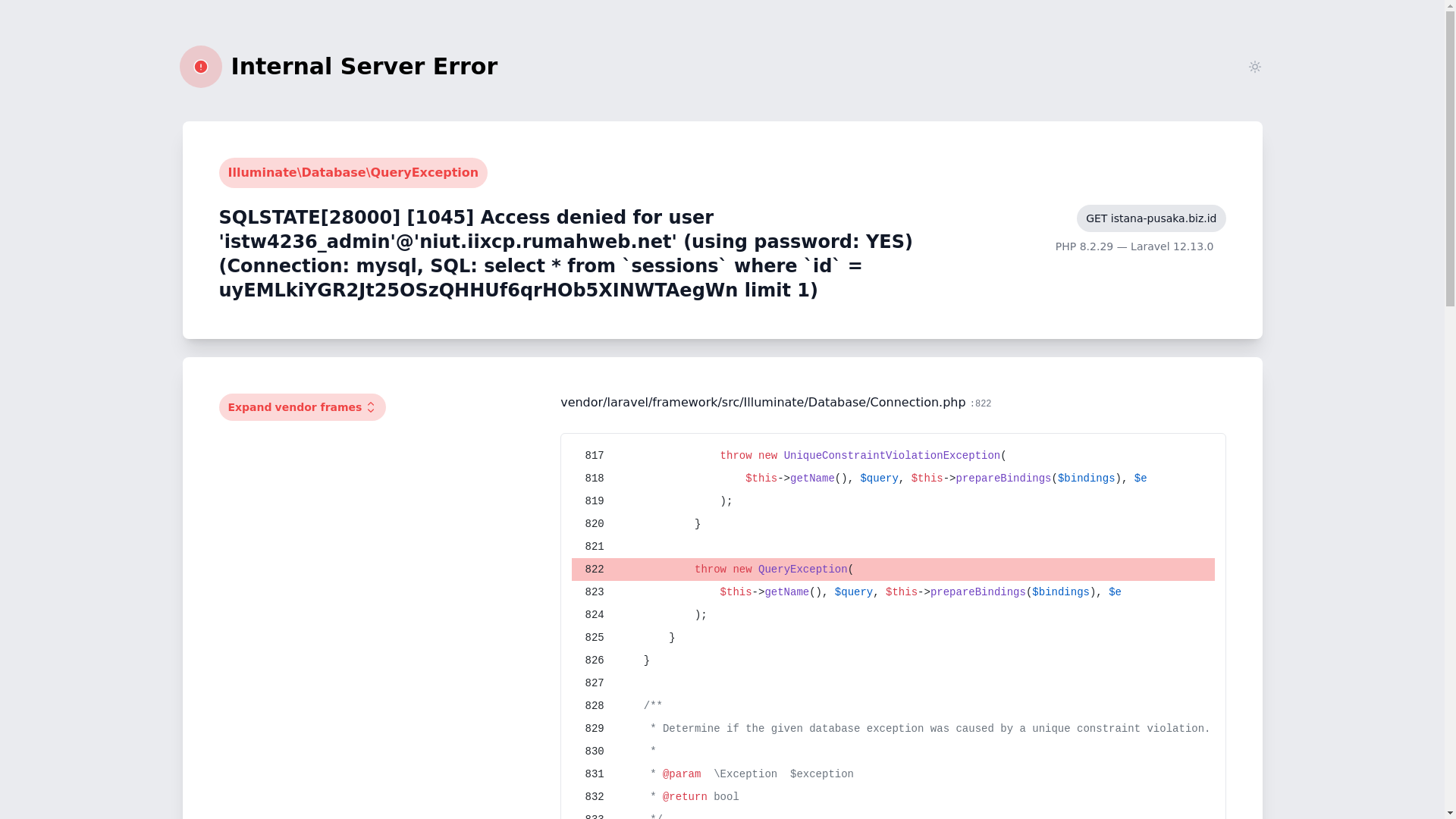Click the SQLSTATE access denied error message
1456x819 pixels.
pyautogui.click(x=566, y=254)
